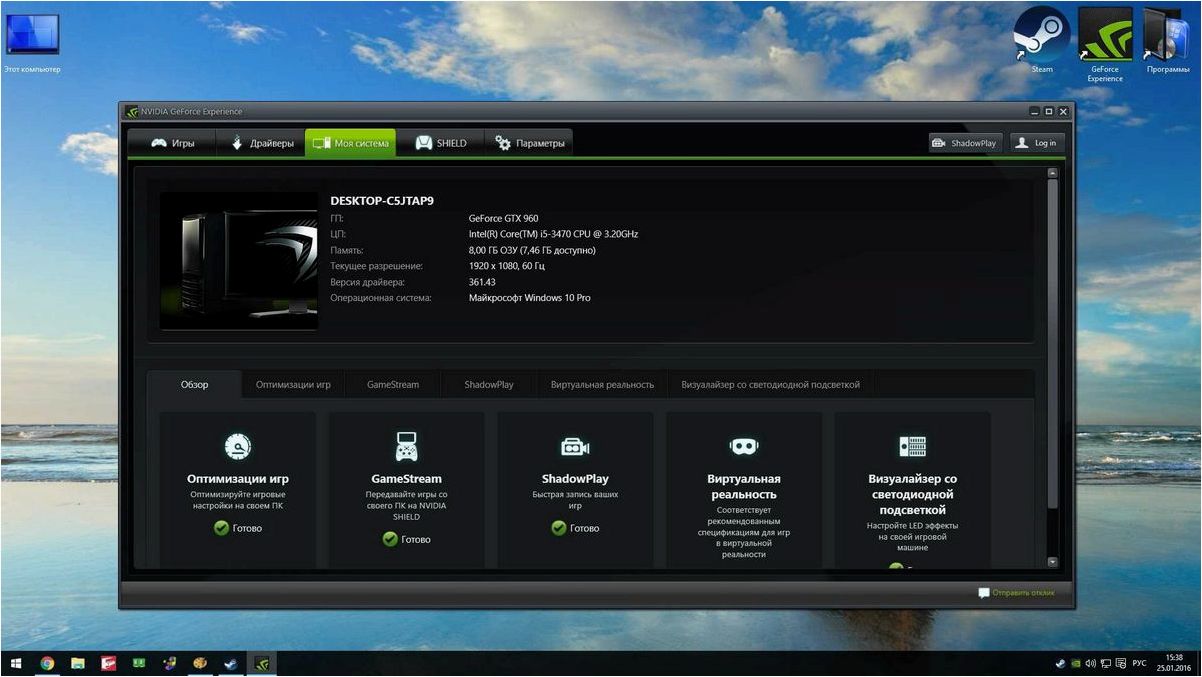
Task: Click the GameStream controller icon
Action: 406,446
